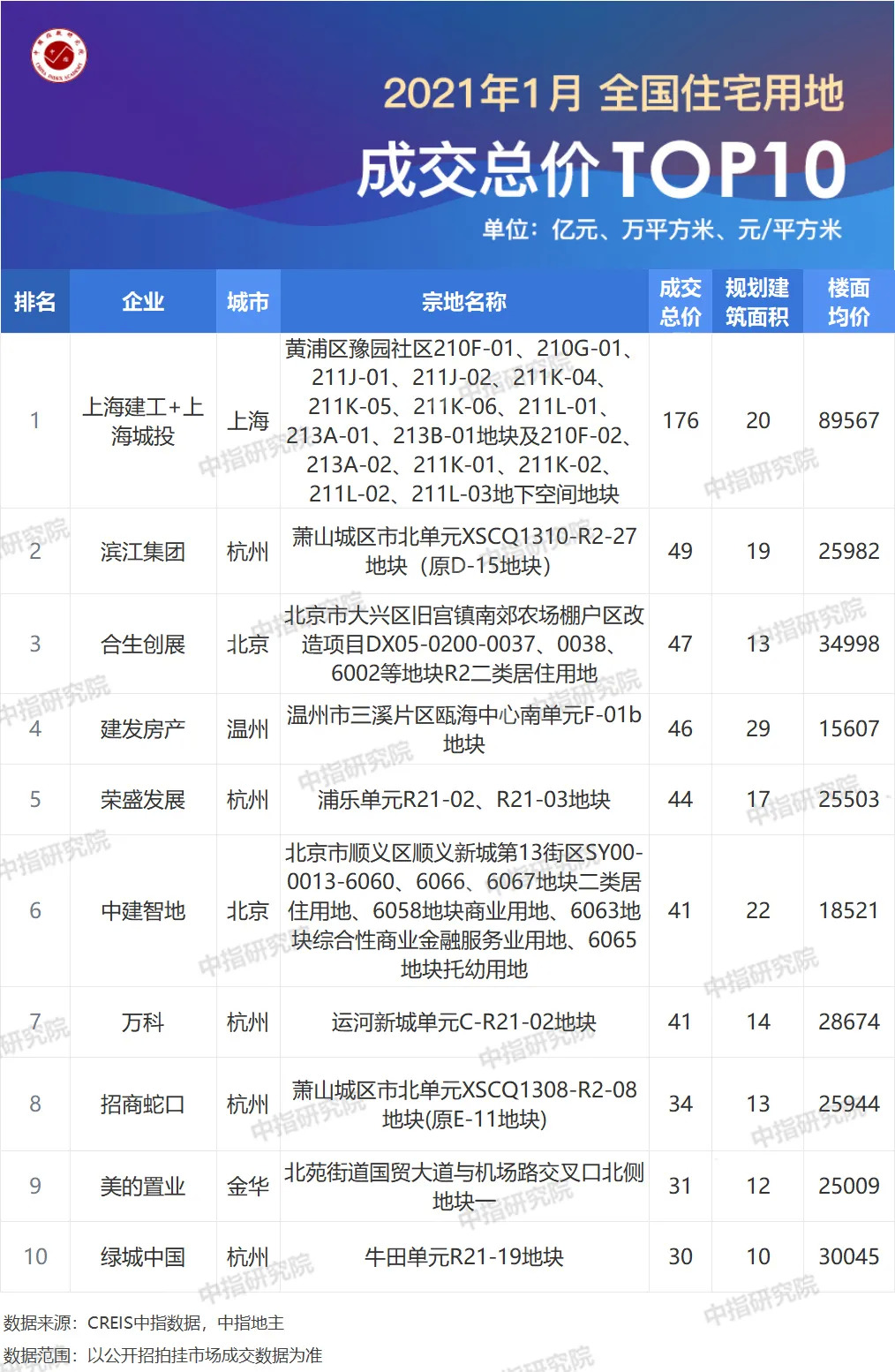Click city cell 温州
The image size is (895, 1372).
(x=248, y=729)
